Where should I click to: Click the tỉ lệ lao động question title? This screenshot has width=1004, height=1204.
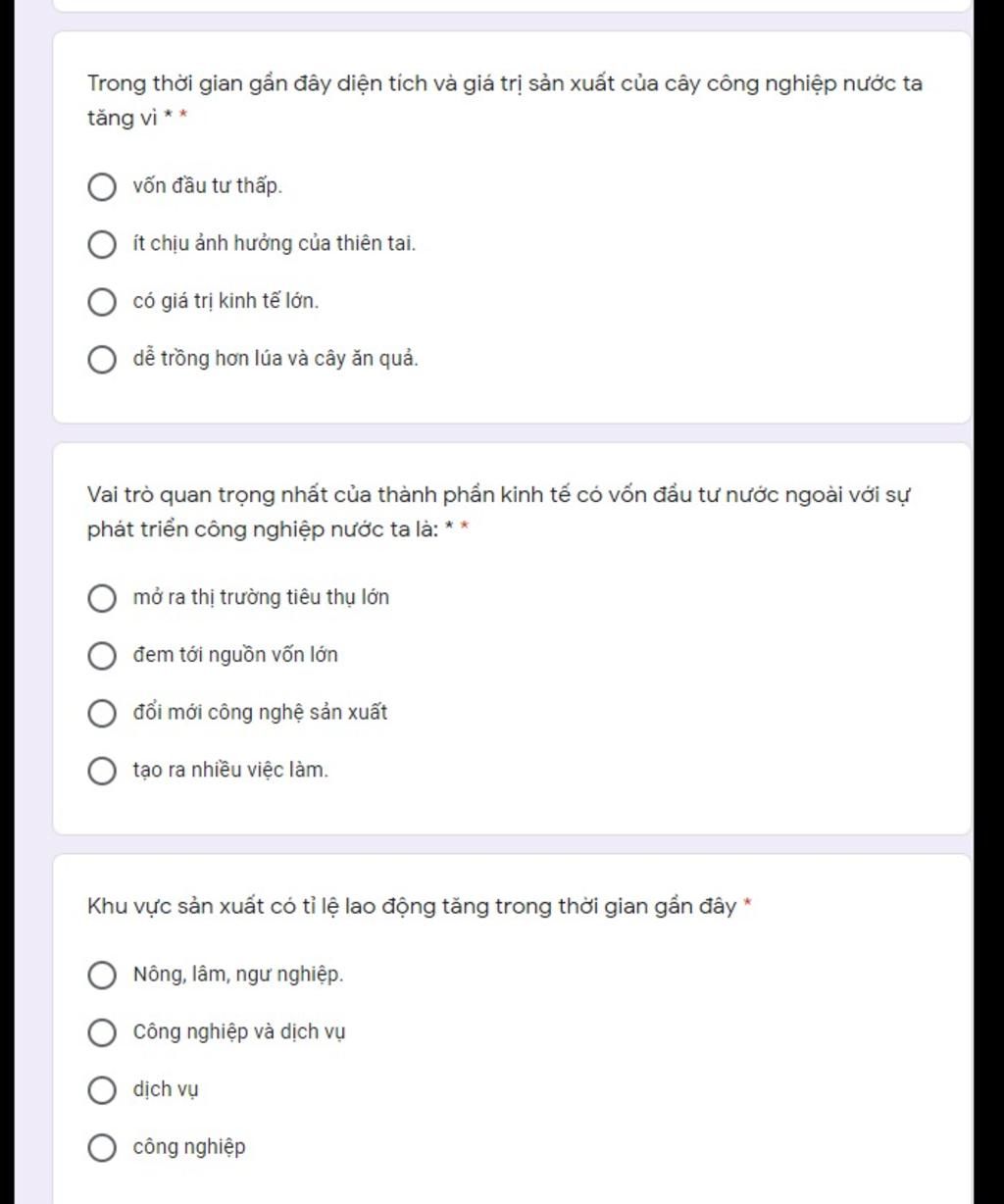point(412,906)
